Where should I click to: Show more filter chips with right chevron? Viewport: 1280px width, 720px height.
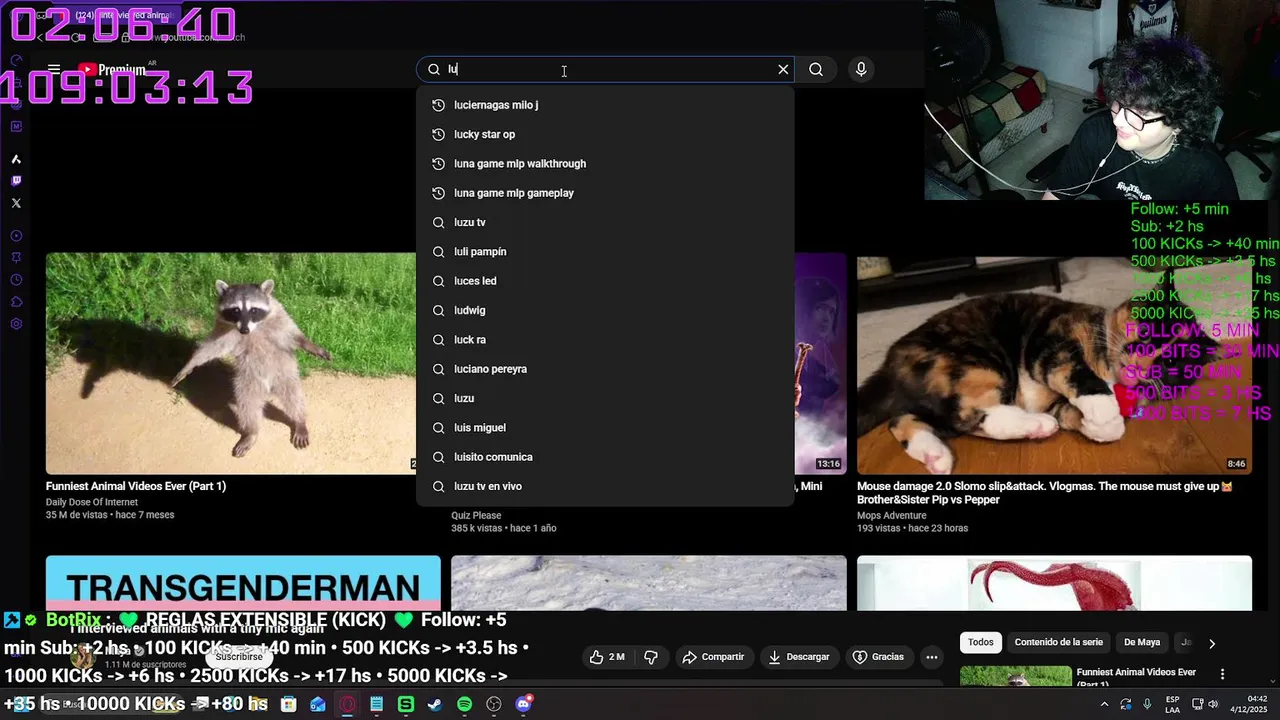click(x=1212, y=643)
